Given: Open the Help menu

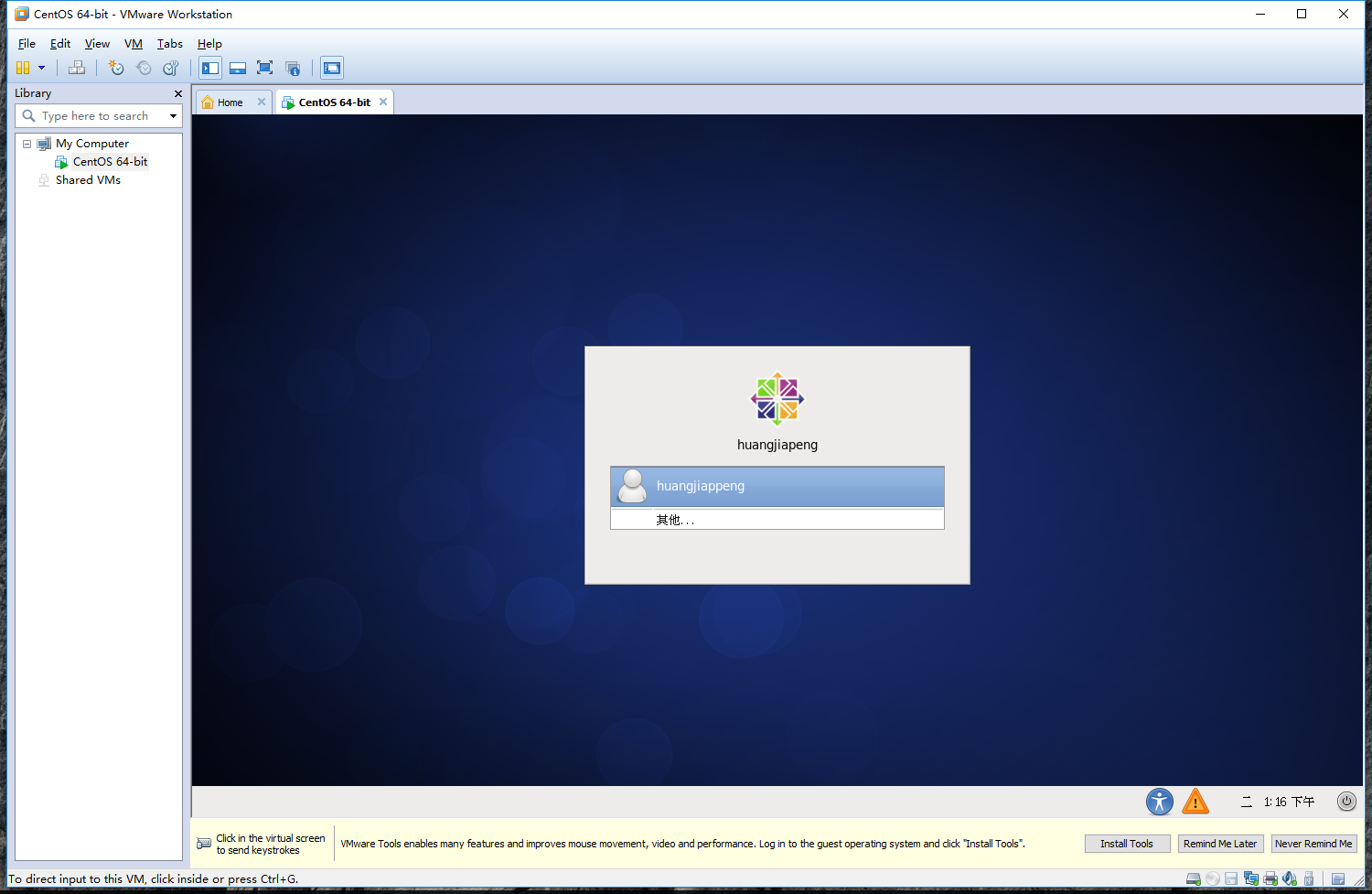Looking at the screenshot, I should pos(209,44).
